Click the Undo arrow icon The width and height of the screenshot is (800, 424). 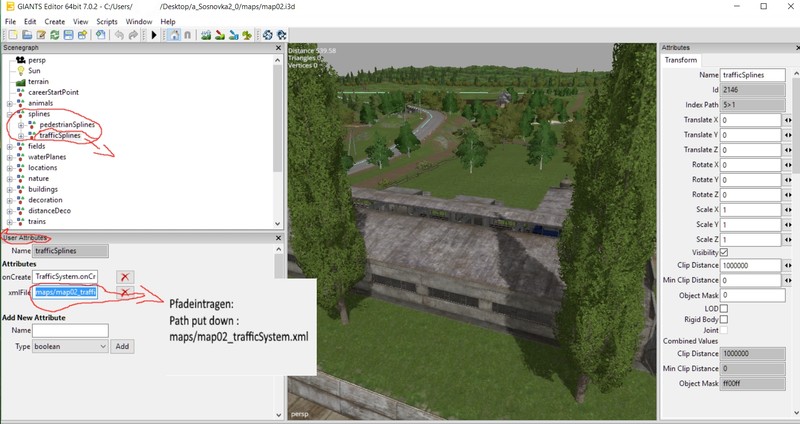[x=119, y=35]
